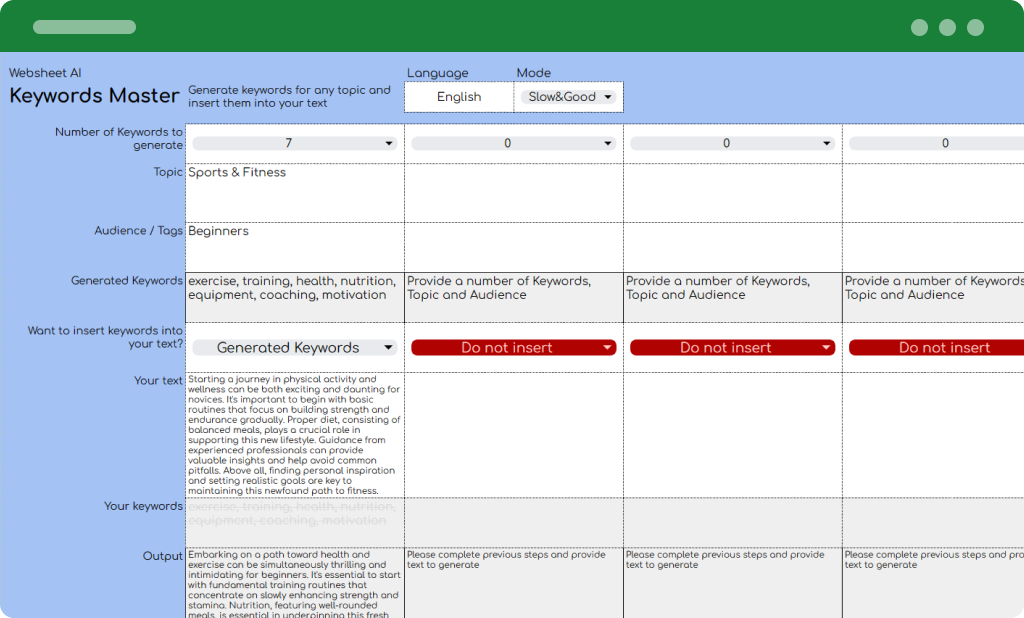Viewport: 1024px width, 618px height.
Task: Open the Mode dropdown showing Slow&Good
Action: pyautogui.click(x=568, y=97)
